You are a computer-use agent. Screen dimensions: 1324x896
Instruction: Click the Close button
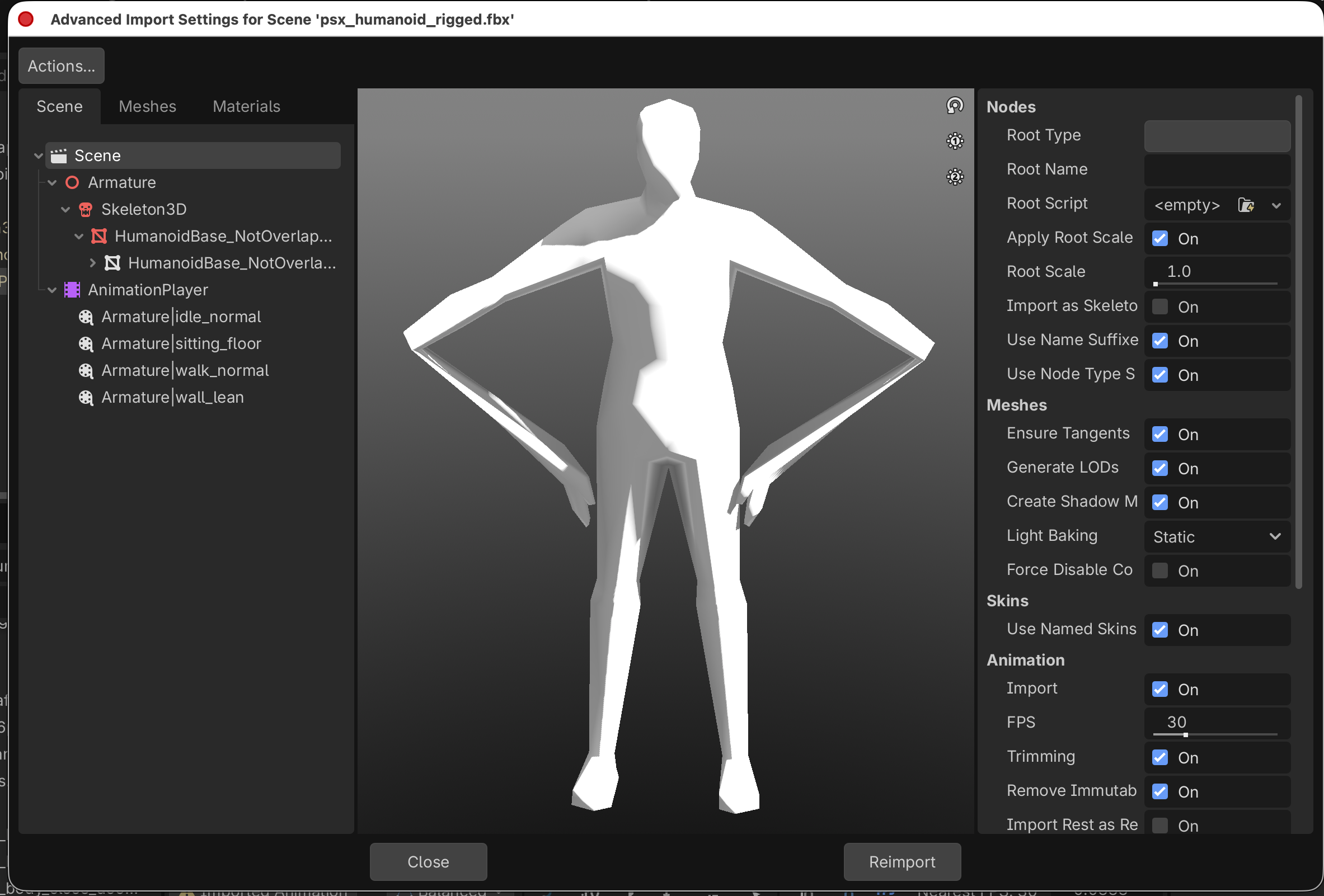pyautogui.click(x=429, y=862)
